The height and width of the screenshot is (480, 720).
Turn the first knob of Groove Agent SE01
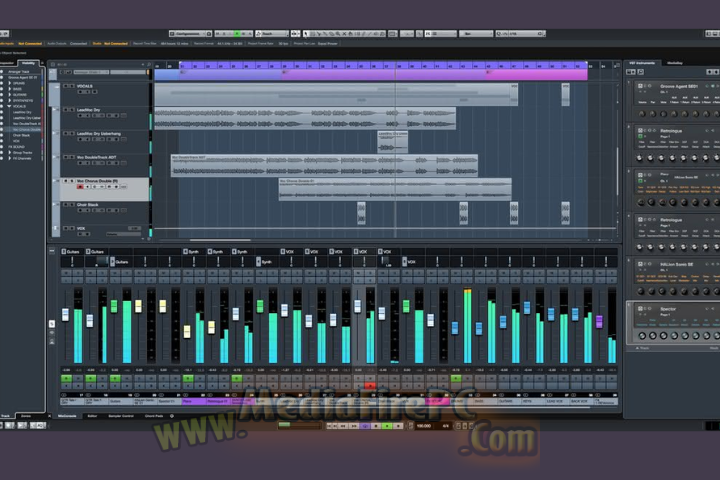click(642, 114)
